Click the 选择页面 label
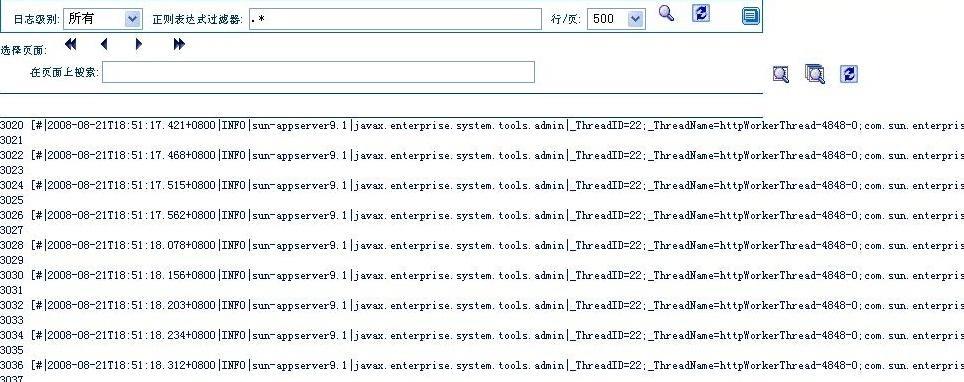The width and height of the screenshot is (964, 382). (x=23, y=50)
